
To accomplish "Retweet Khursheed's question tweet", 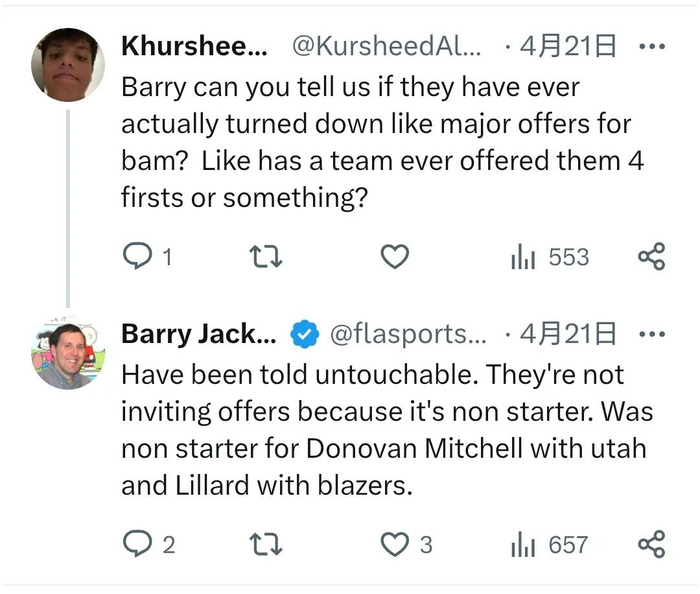I will click(x=265, y=257).
